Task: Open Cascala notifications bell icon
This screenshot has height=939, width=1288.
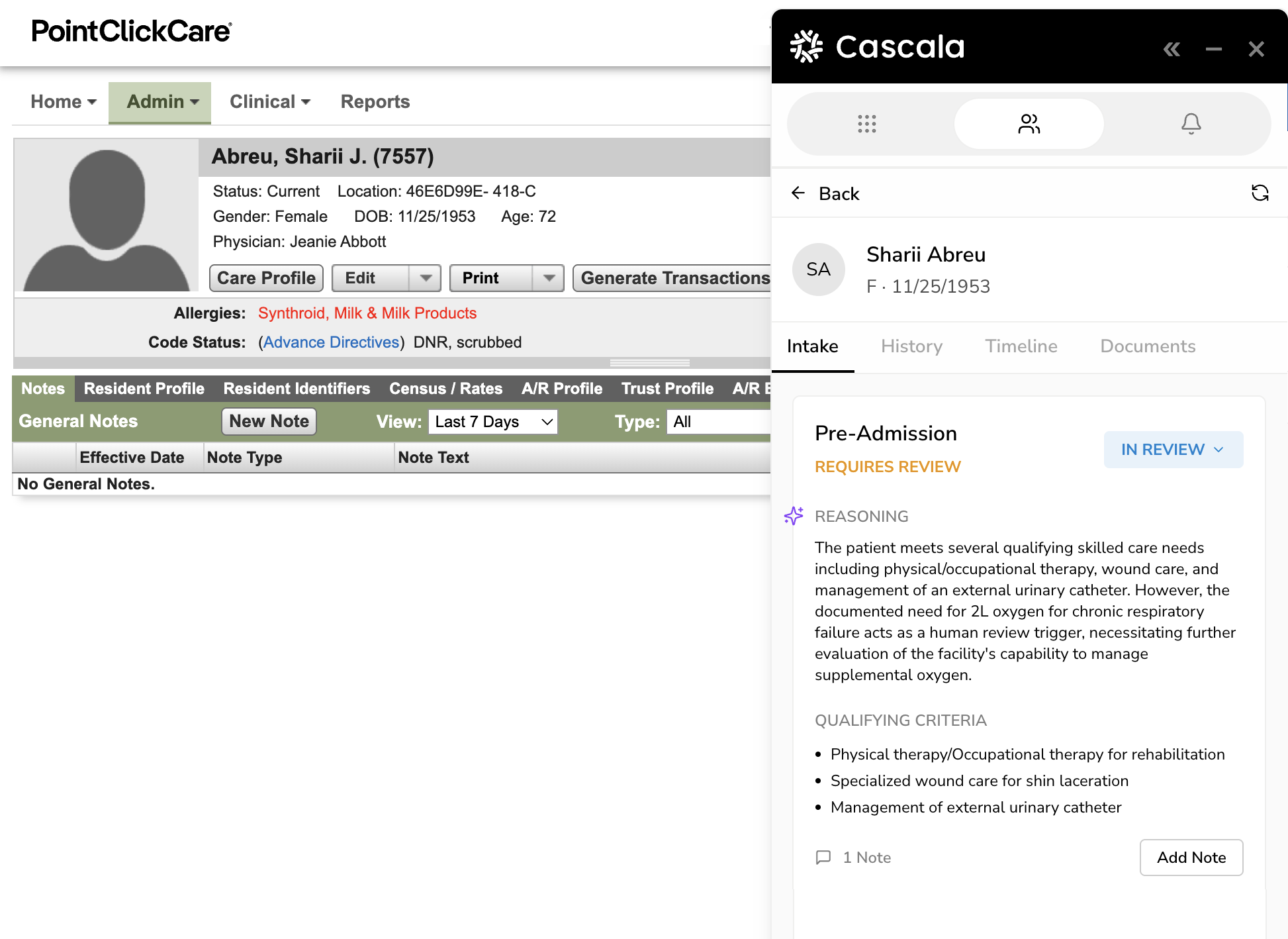Action: point(1191,124)
